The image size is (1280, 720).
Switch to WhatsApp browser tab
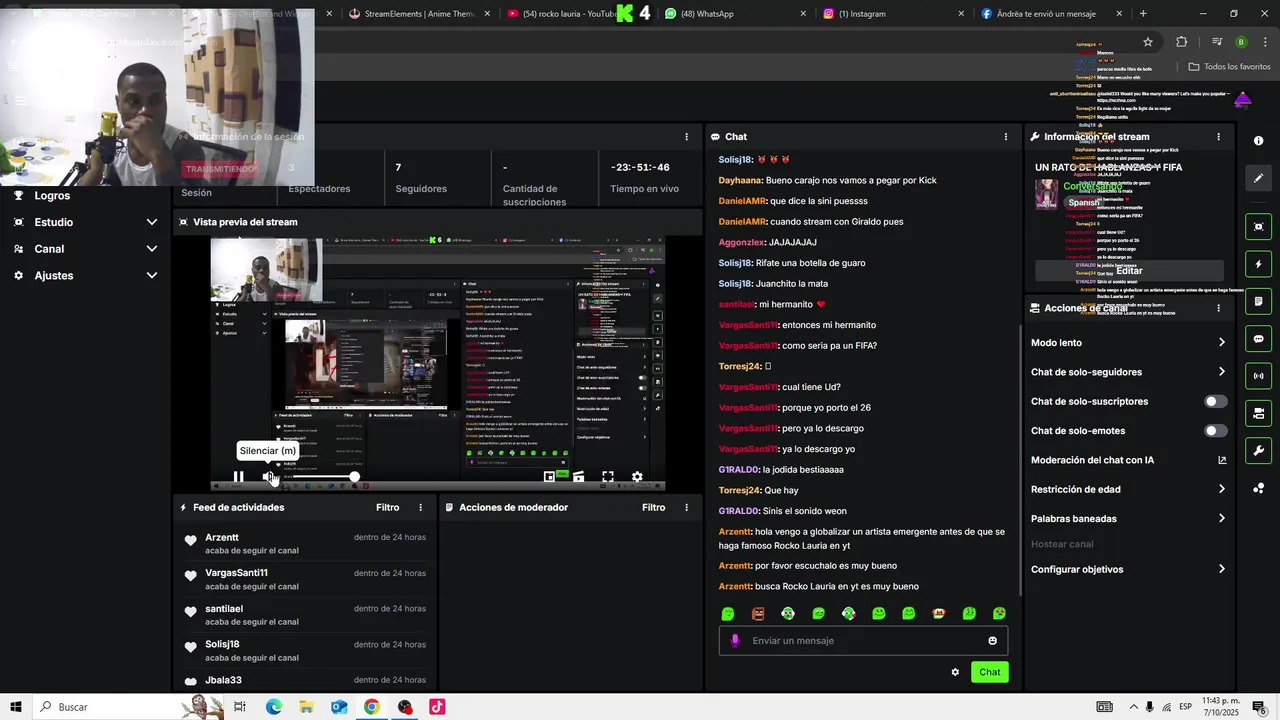pos(735,14)
